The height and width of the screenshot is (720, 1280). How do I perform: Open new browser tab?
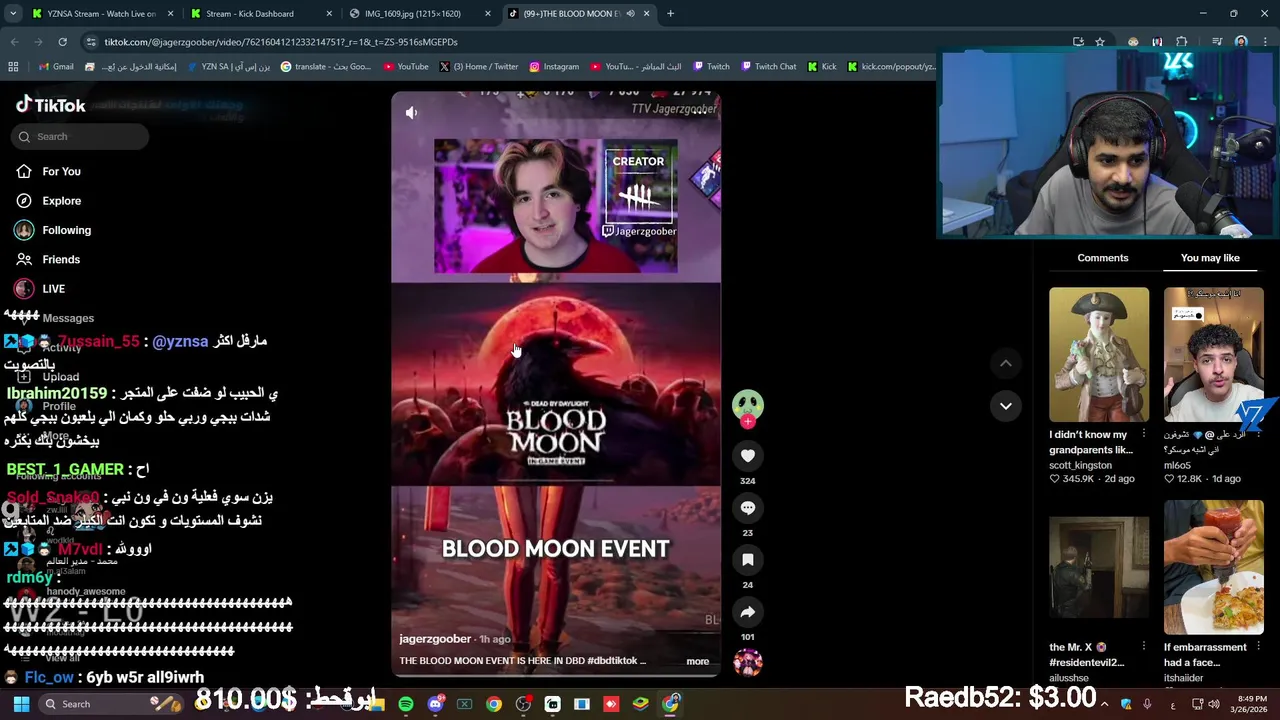pyautogui.click(x=670, y=14)
